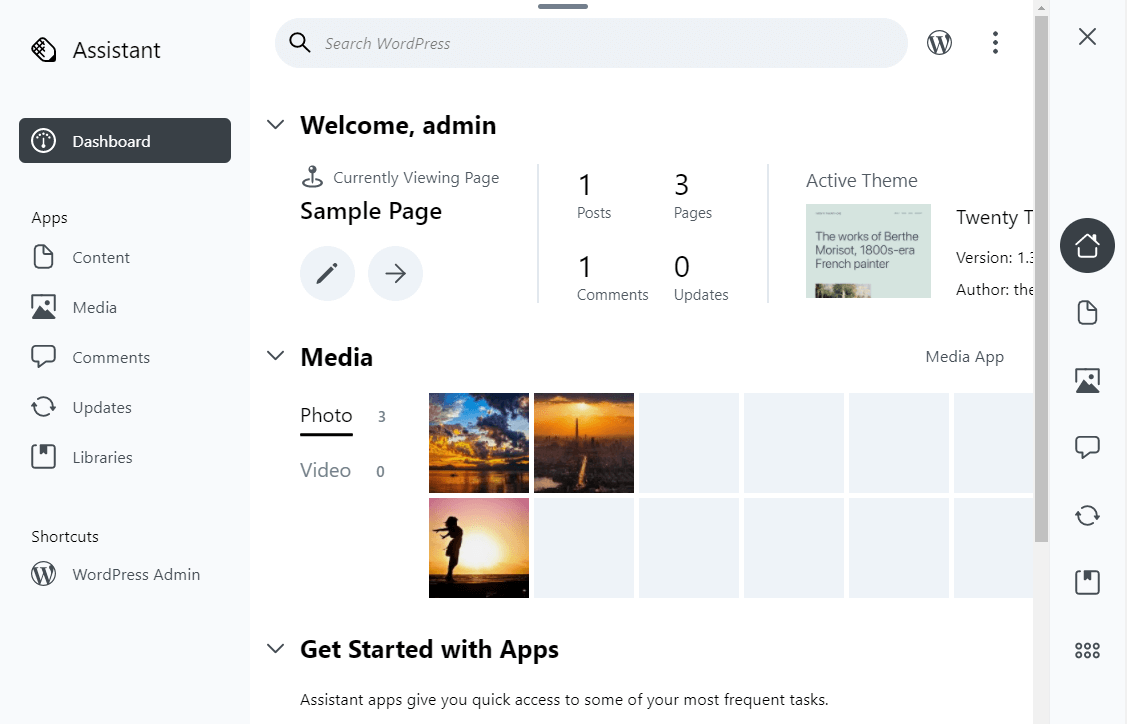Select the Photo tab in Media
This screenshot has height=724, width=1127.
click(326, 415)
